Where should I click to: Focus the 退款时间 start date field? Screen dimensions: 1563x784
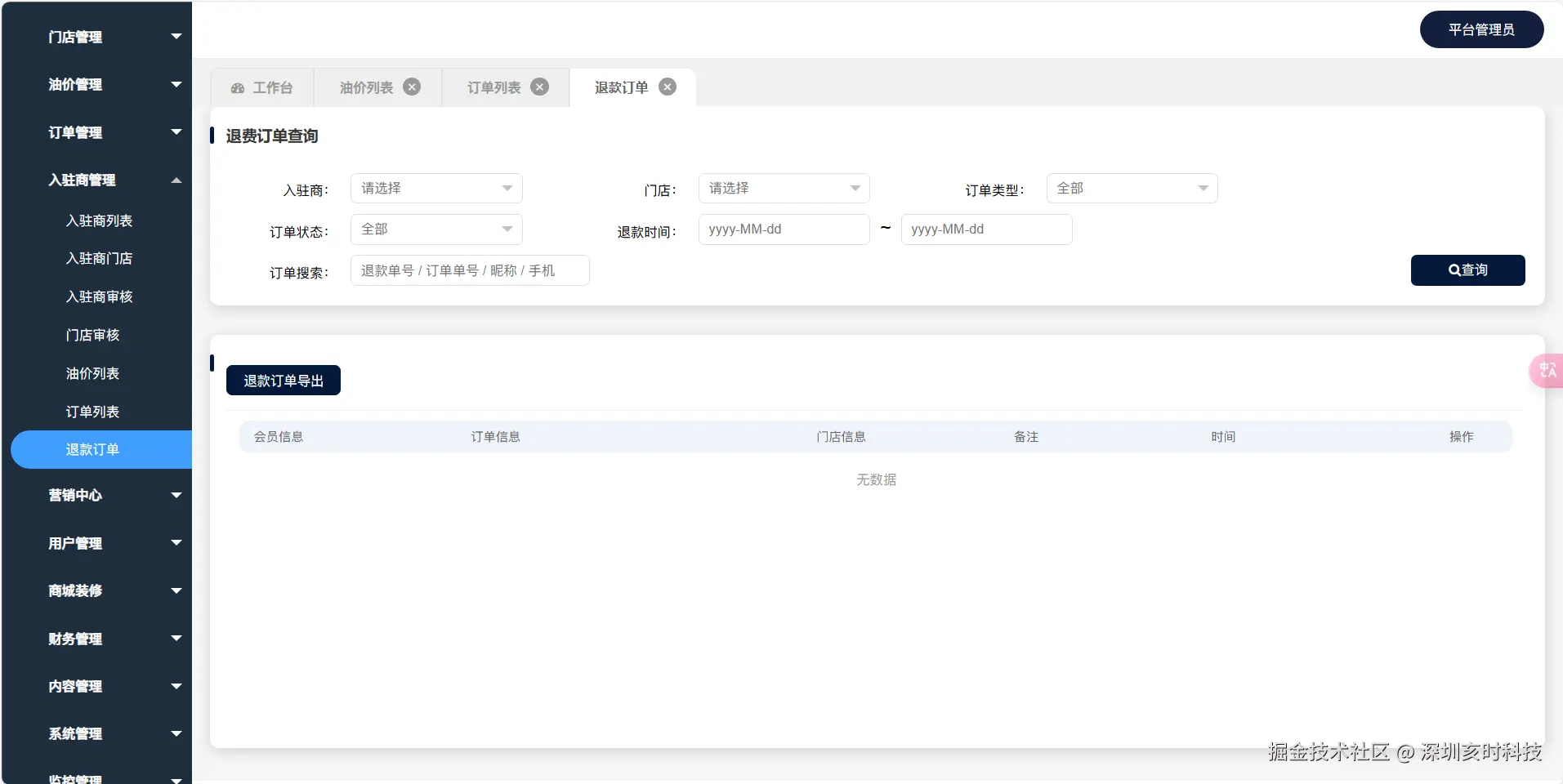click(x=784, y=229)
